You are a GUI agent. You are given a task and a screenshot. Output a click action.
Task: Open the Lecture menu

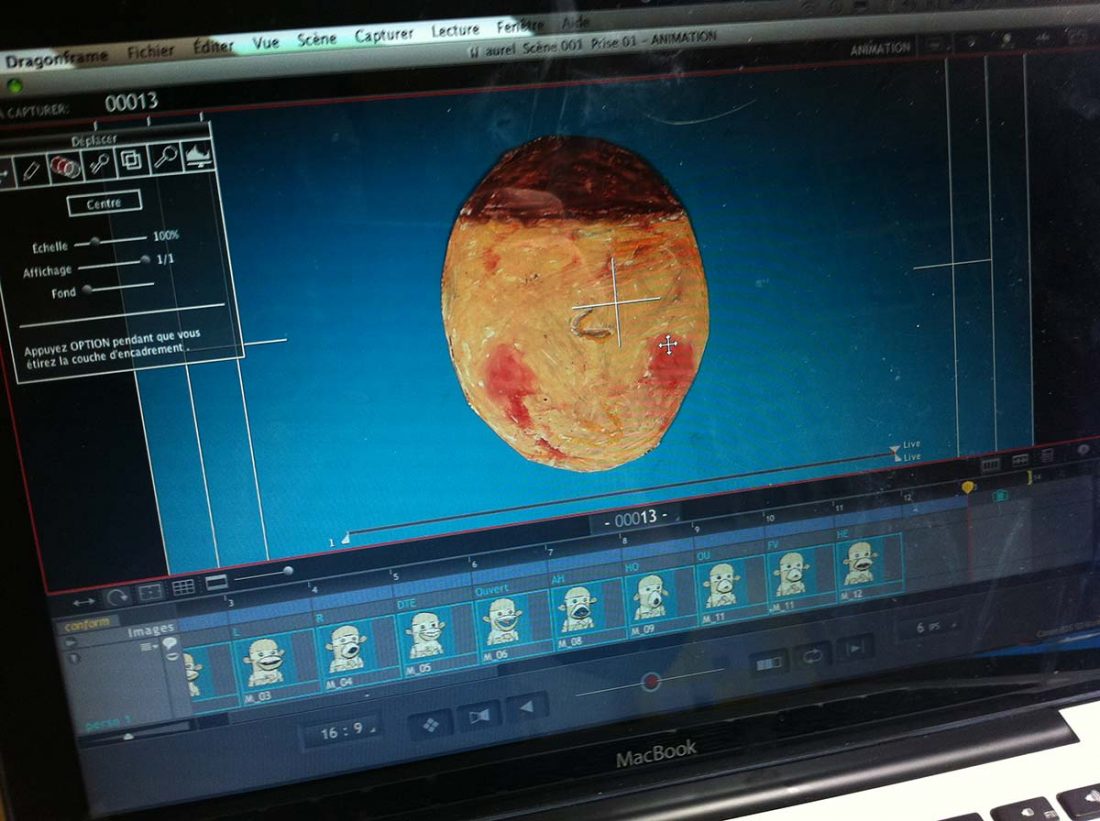(455, 31)
